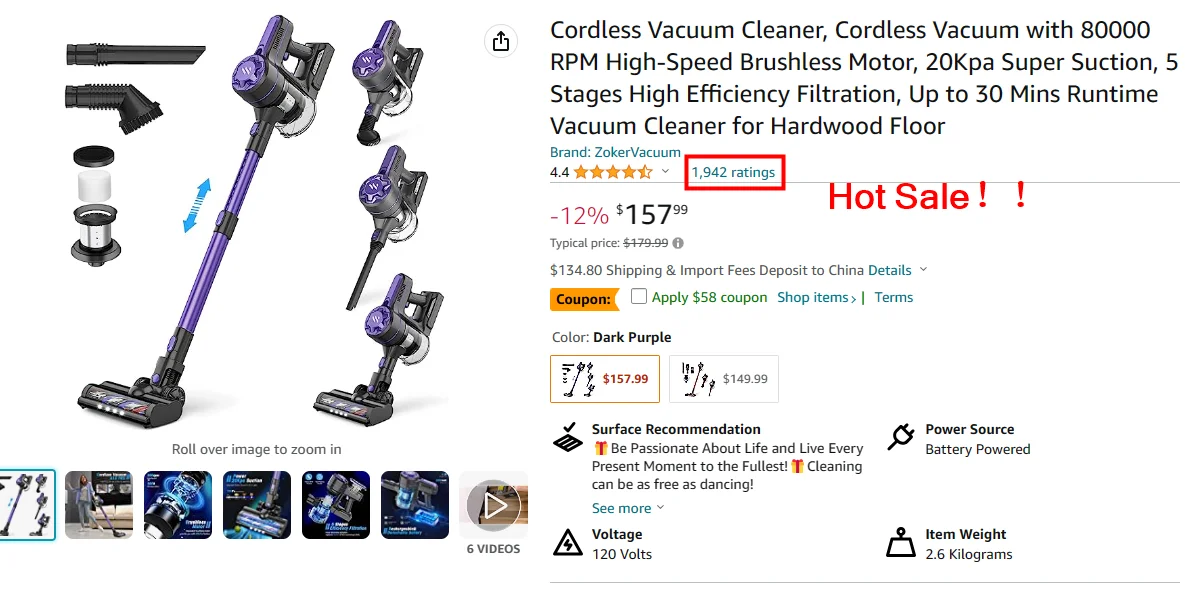Play the product videos thumbnail
The image size is (1192, 598).
[494, 506]
